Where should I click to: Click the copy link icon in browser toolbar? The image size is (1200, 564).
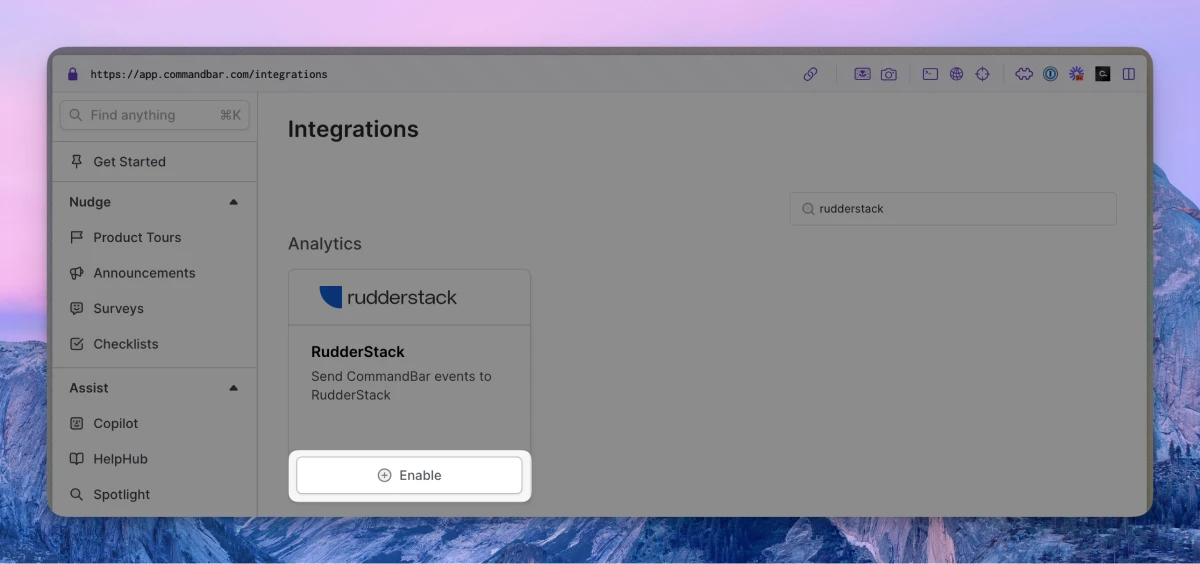pos(811,74)
